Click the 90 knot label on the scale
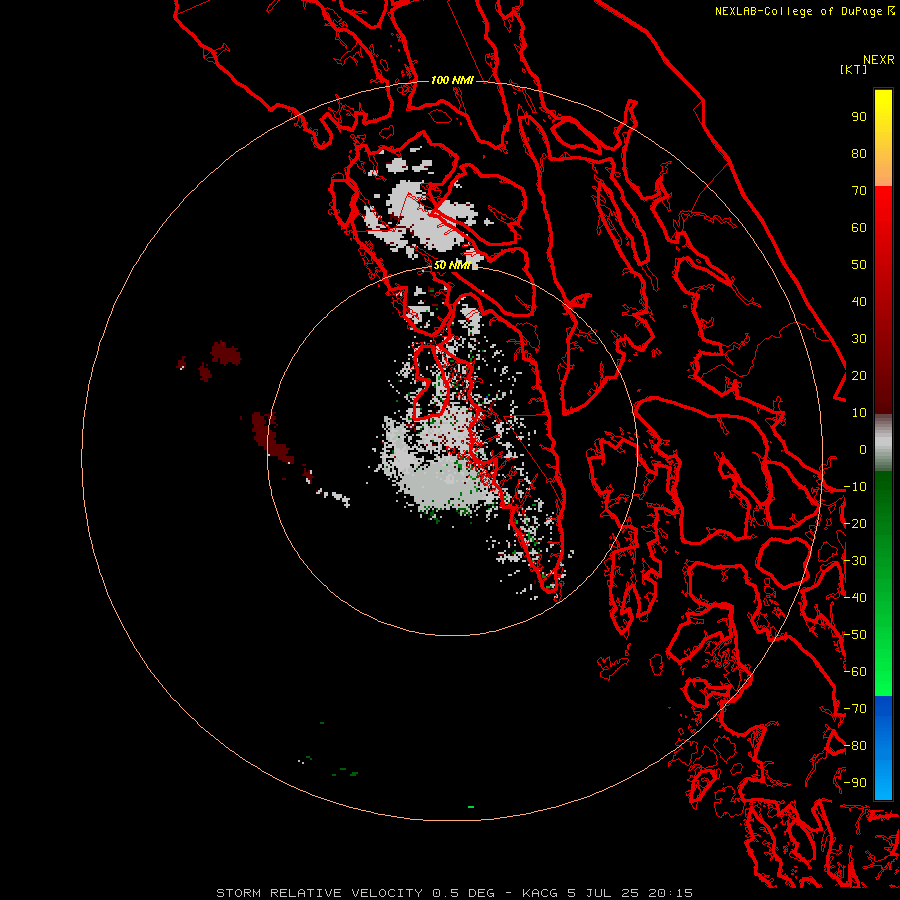The width and height of the screenshot is (900, 900). pyautogui.click(x=859, y=117)
